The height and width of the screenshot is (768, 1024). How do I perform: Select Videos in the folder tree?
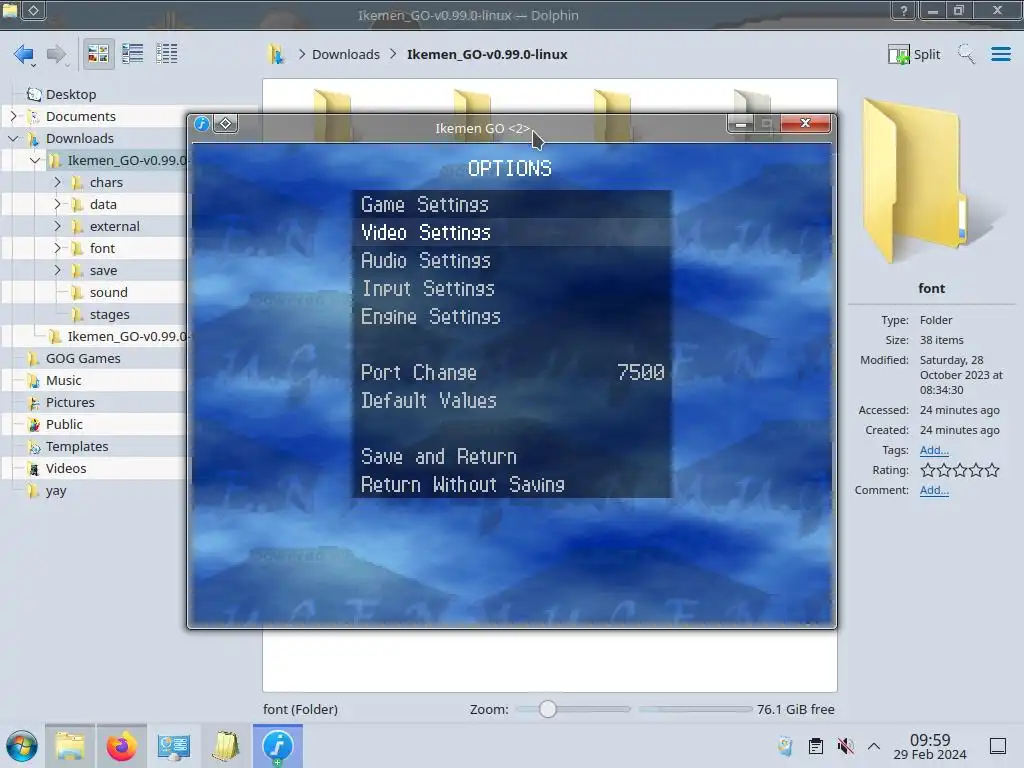(65, 468)
